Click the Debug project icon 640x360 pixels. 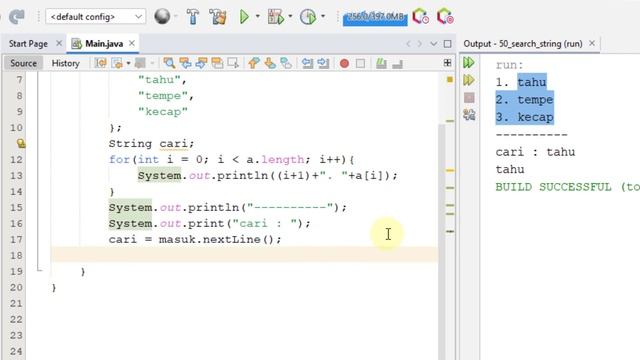276,17
